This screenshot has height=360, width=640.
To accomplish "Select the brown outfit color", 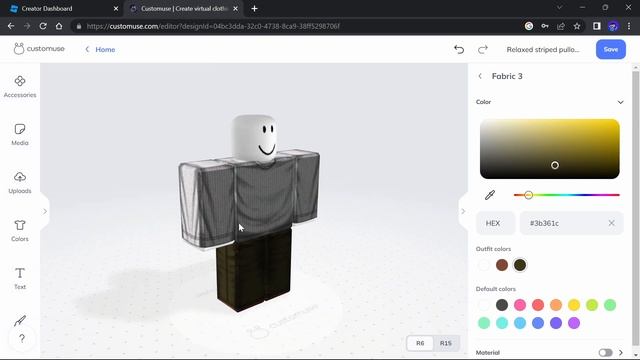I will coord(502,265).
